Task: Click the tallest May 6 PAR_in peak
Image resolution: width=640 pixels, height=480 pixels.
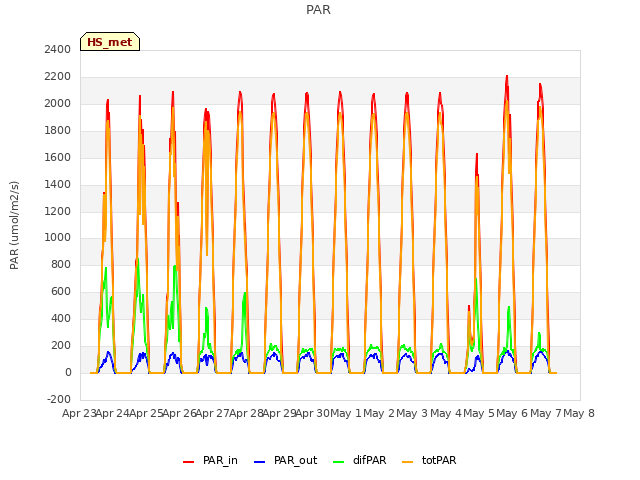Action: [507, 76]
